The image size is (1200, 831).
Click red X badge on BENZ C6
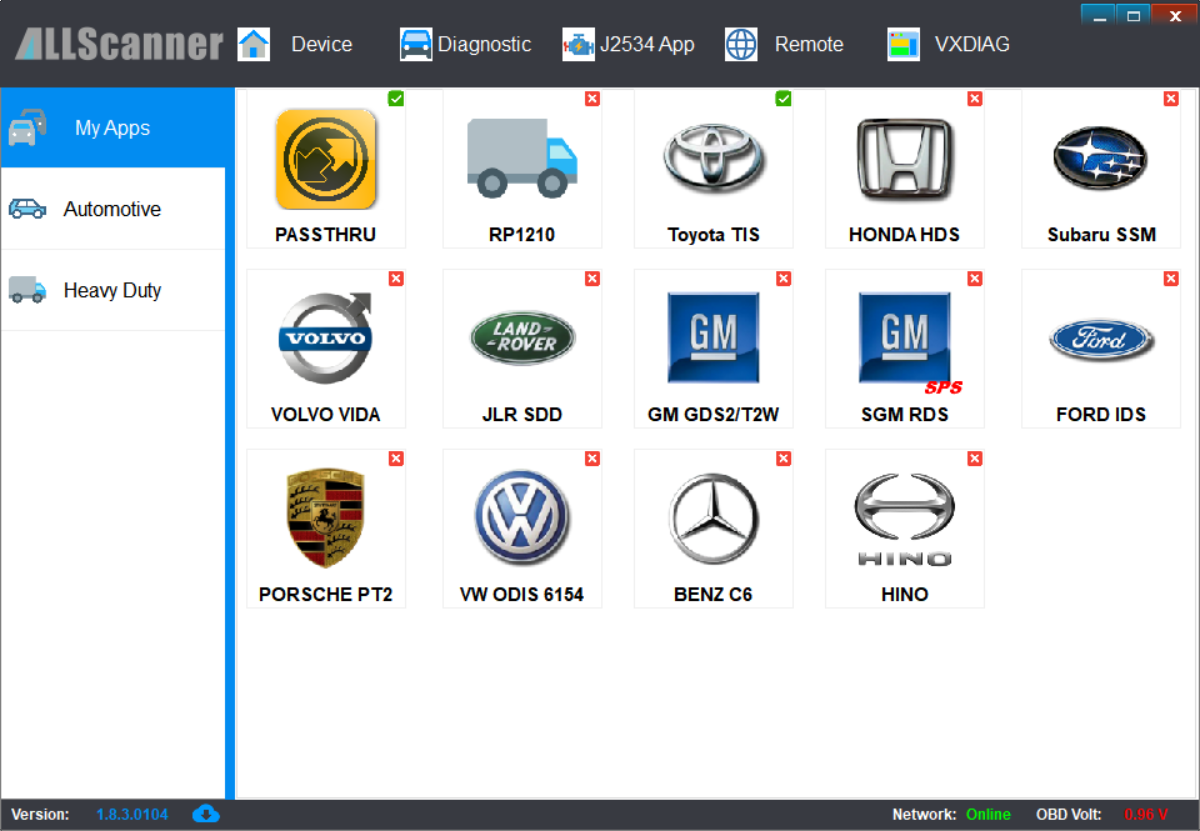click(783, 458)
